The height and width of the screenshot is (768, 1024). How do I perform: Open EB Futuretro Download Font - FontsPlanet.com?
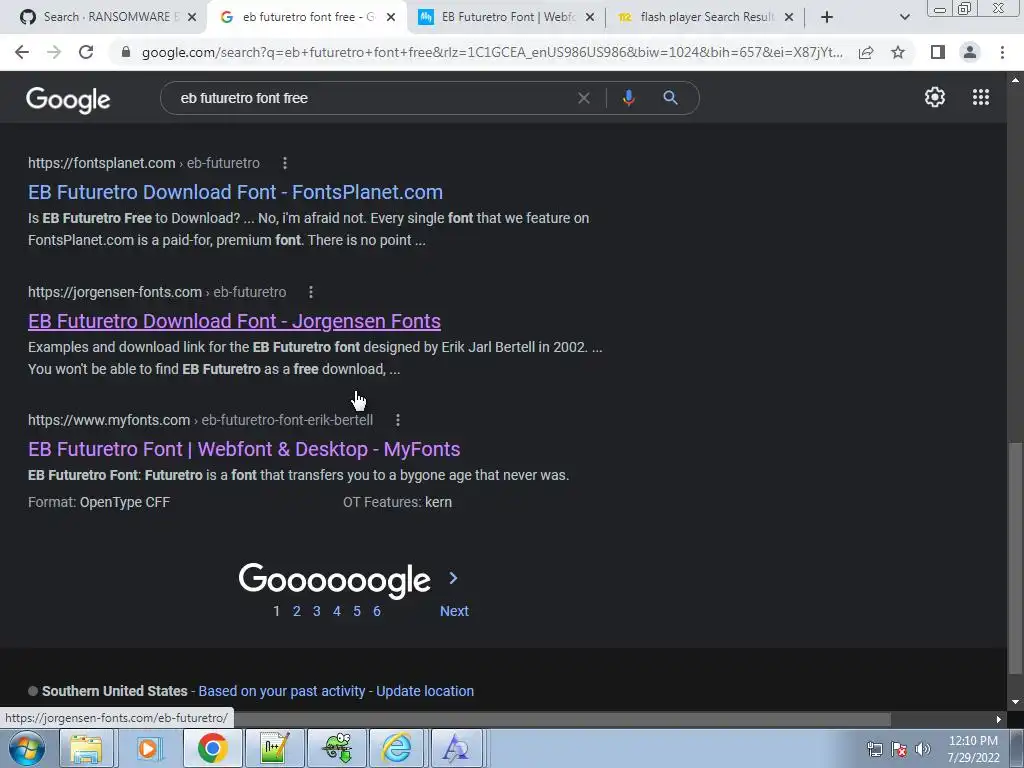tap(235, 192)
